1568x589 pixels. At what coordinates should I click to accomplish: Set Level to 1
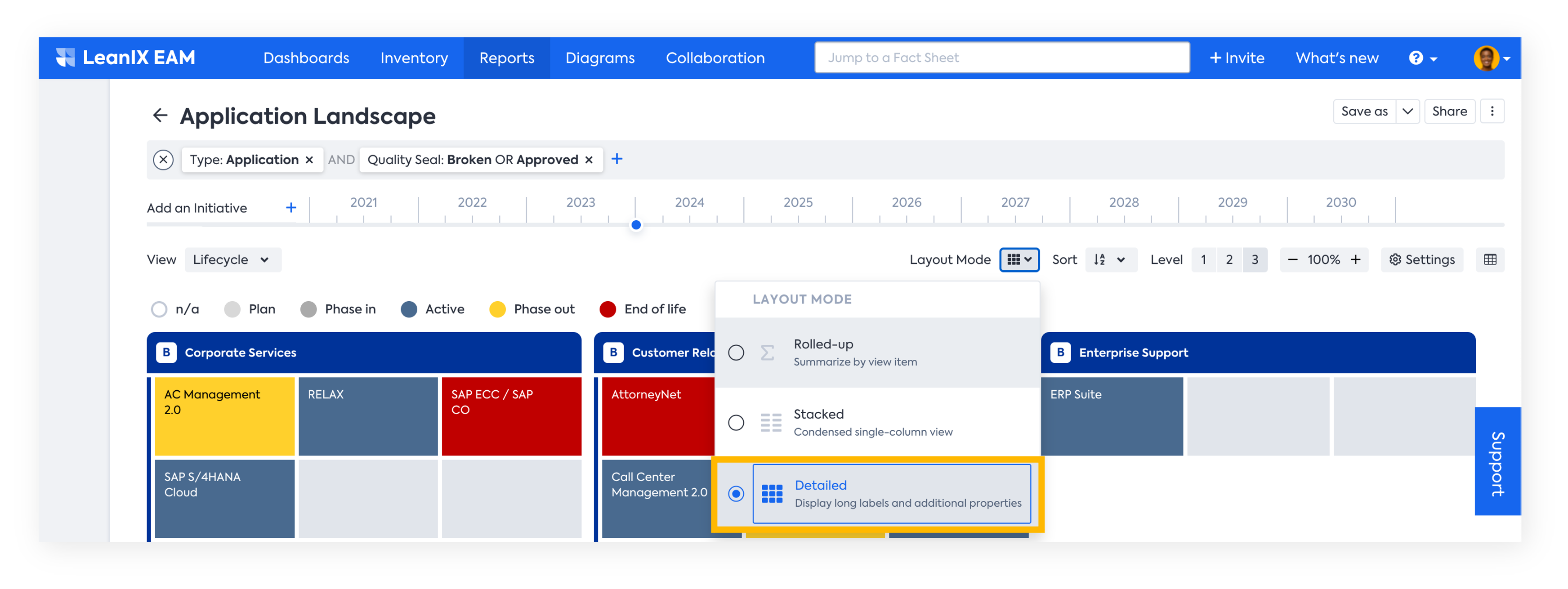tap(1203, 260)
